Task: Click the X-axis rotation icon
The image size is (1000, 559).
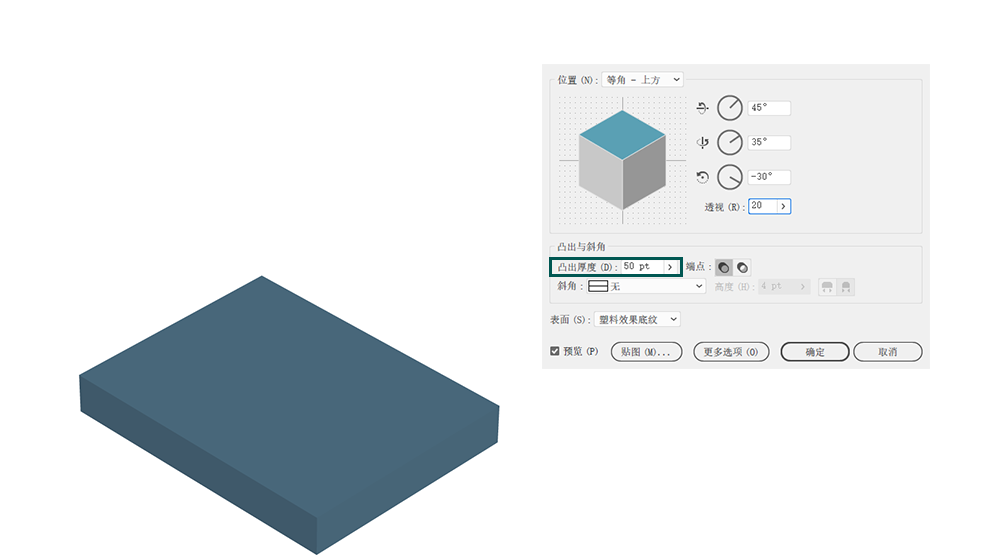Action: coord(702,108)
